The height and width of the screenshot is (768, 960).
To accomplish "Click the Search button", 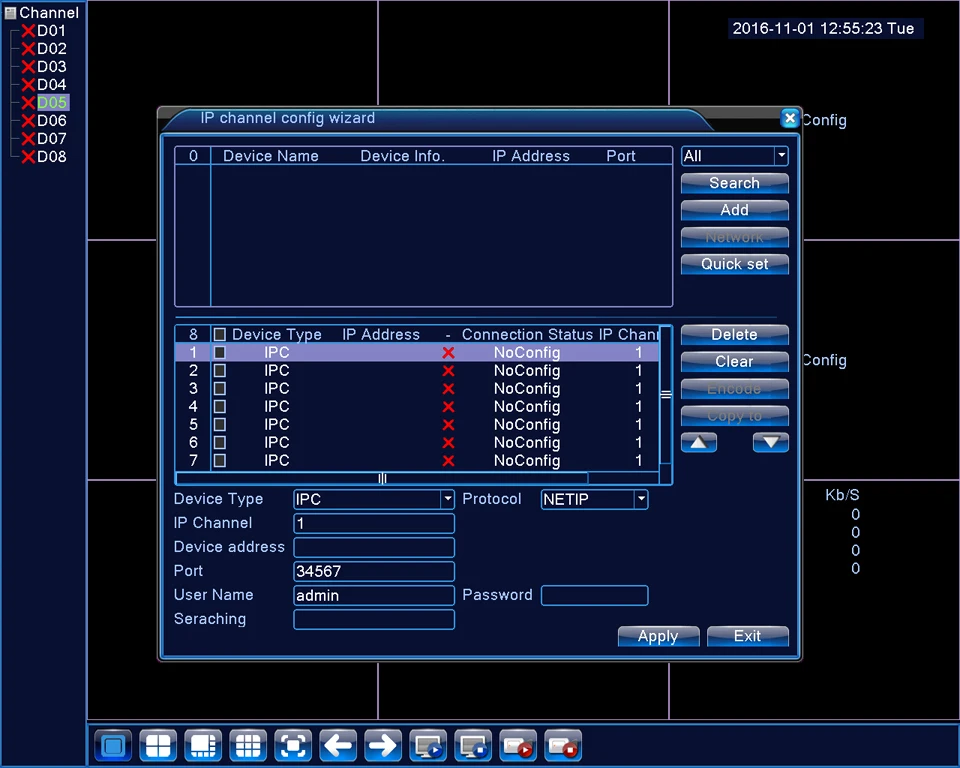I will (x=735, y=183).
